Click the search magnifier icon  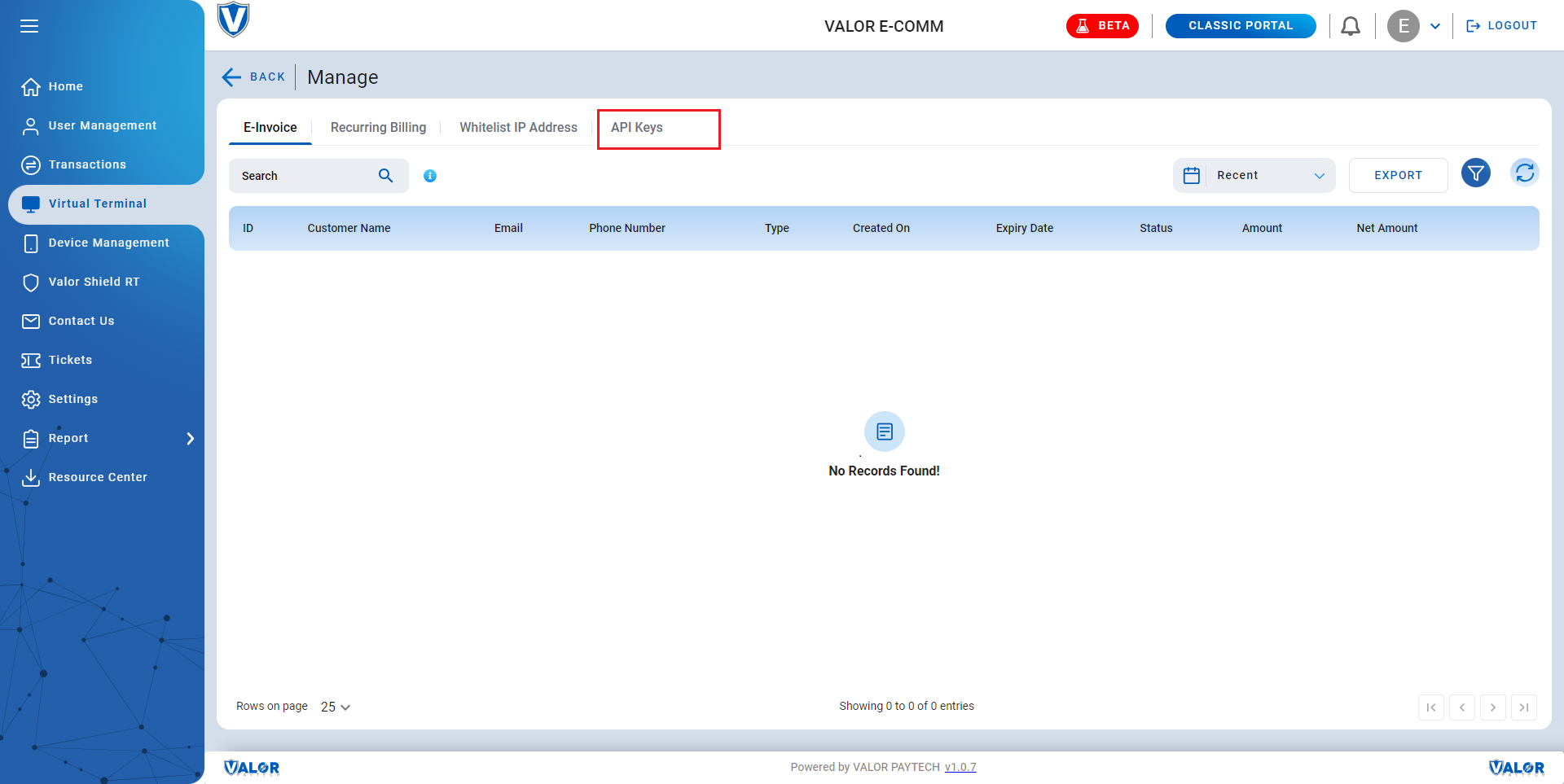coord(386,176)
